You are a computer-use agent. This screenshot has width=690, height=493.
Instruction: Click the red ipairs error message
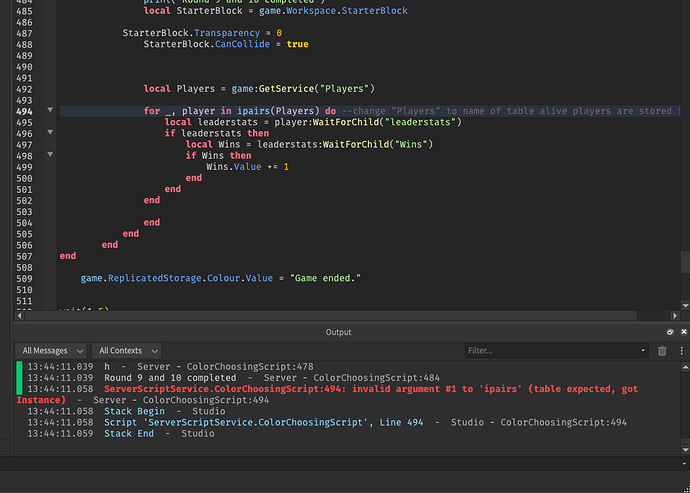point(327,394)
